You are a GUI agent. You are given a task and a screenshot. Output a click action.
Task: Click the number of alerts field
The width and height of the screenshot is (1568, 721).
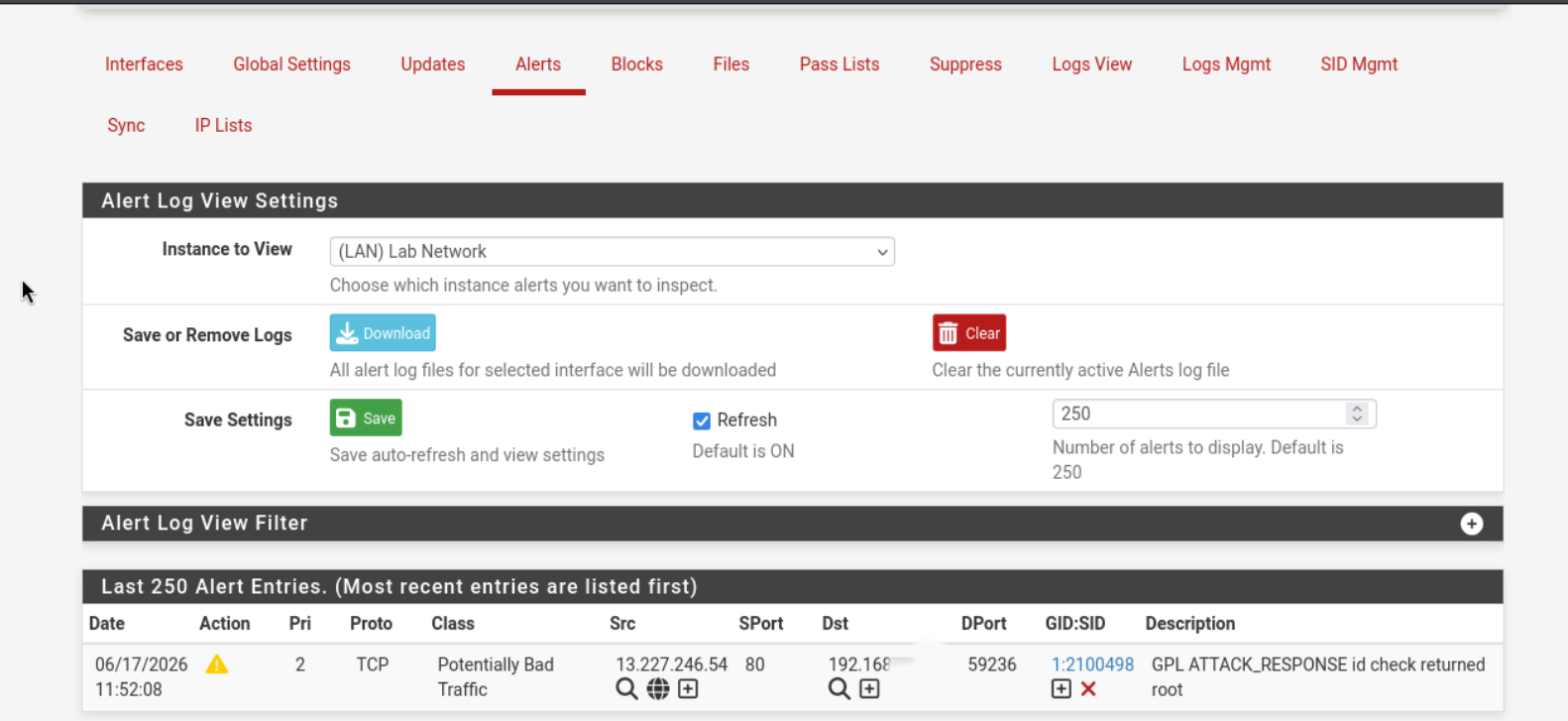(x=1214, y=414)
